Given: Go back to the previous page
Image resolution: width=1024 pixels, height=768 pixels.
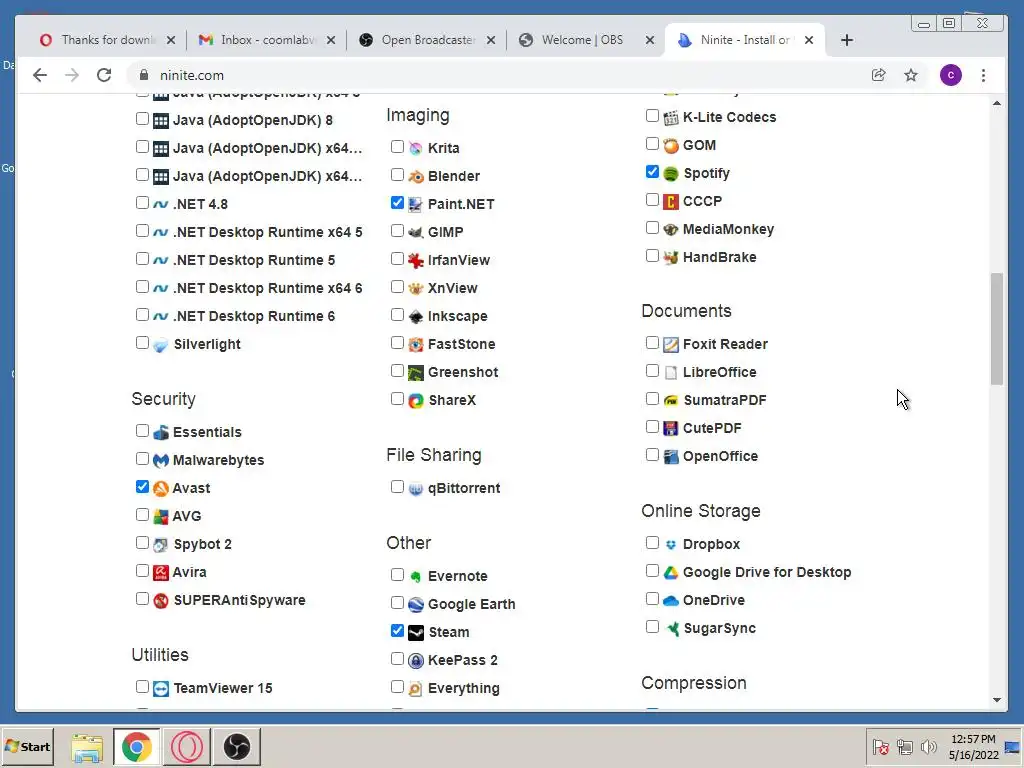Looking at the screenshot, I should click(40, 75).
